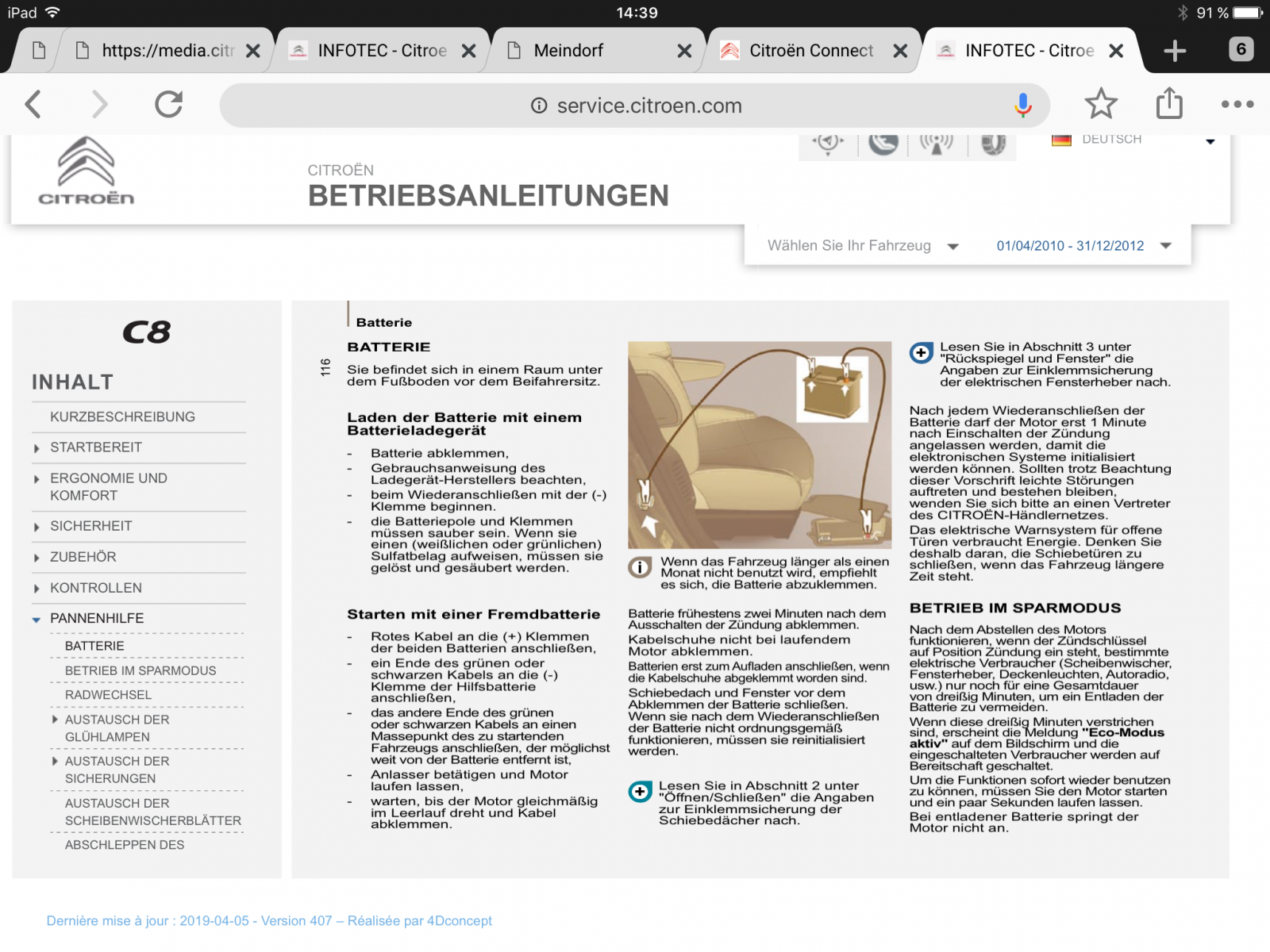Image resolution: width=1270 pixels, height=952 pixels.
Task: Focus the service.citroen.com address bar
Action: tap(635, 106)
